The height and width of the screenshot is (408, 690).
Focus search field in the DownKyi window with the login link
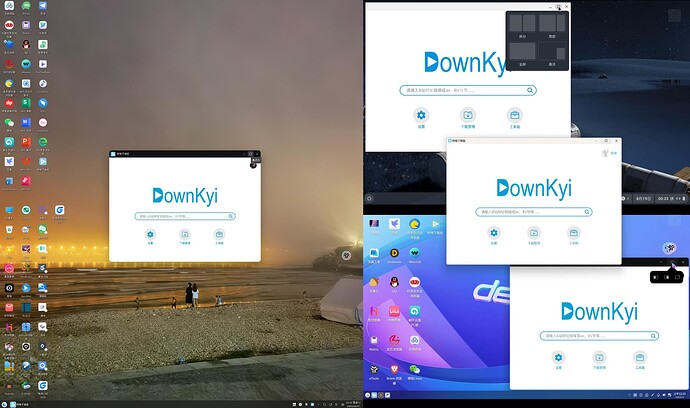[534, 212]
